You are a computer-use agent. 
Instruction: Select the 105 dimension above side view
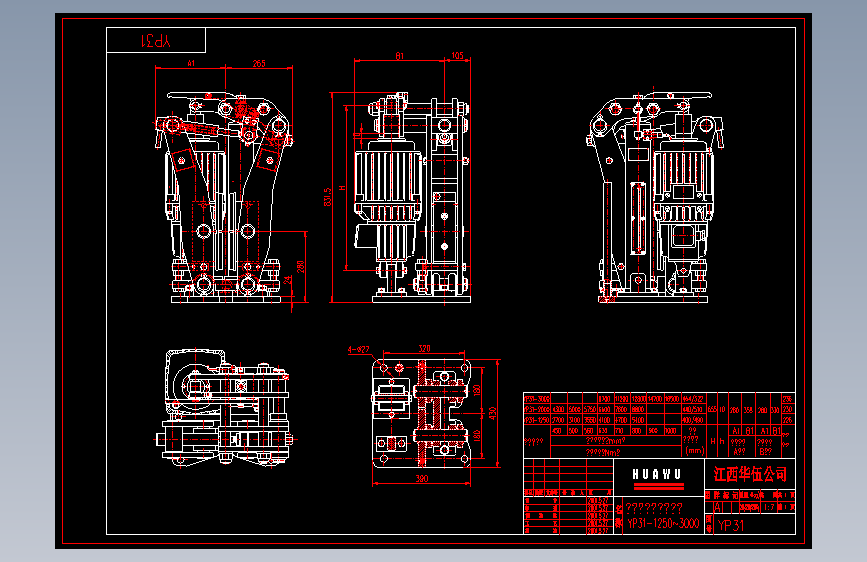tap(457, 55)
